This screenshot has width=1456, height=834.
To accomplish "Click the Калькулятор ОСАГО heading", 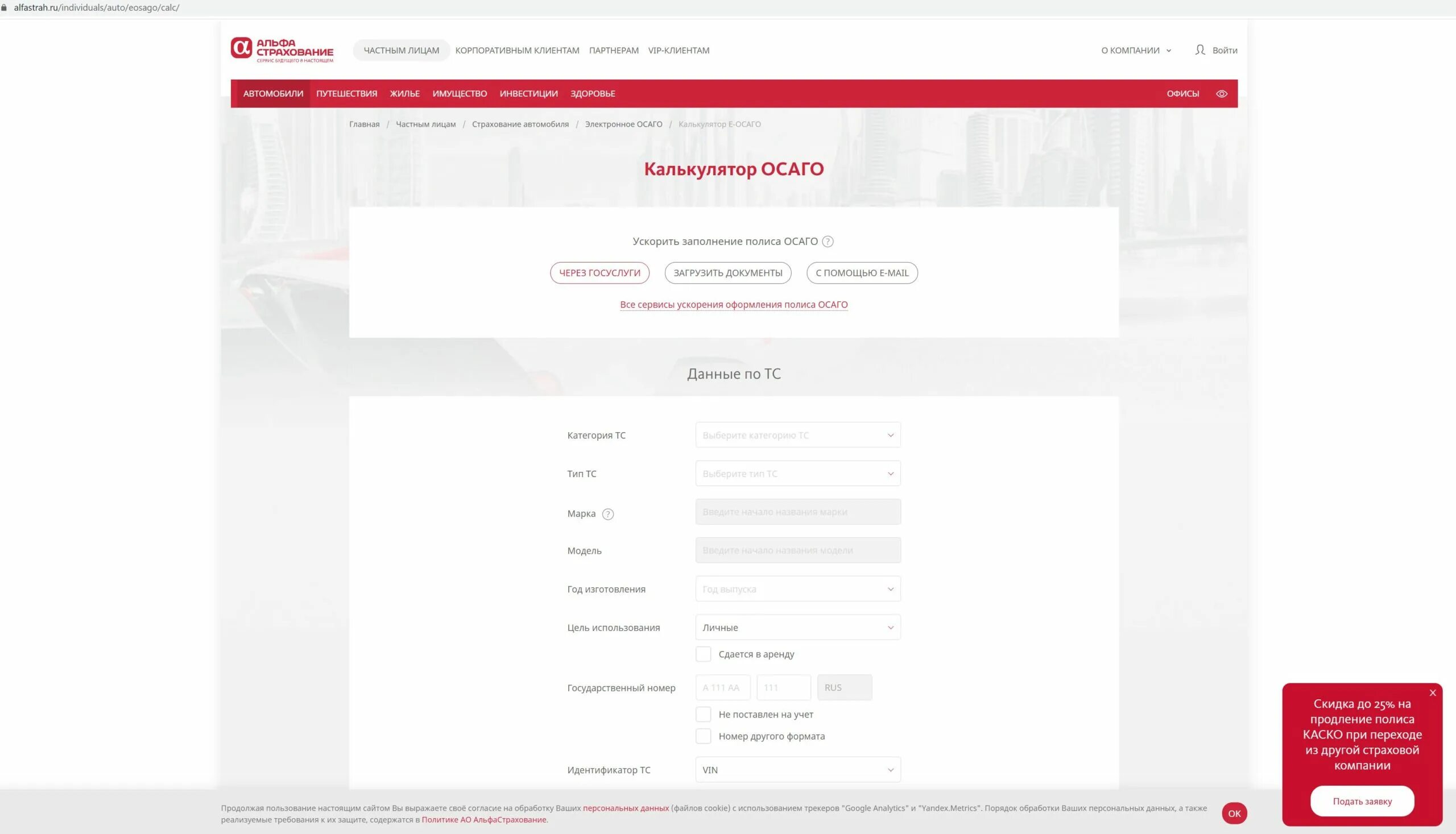I will (734, 169).
